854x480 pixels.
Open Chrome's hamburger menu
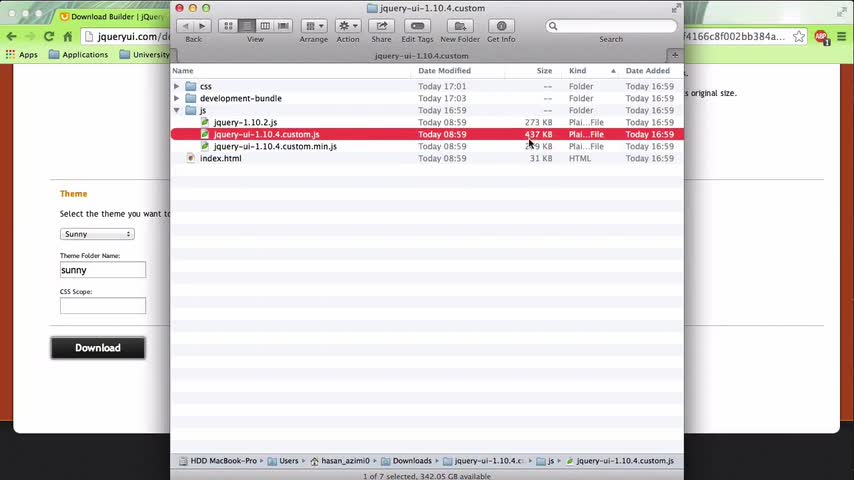[841, 37]
